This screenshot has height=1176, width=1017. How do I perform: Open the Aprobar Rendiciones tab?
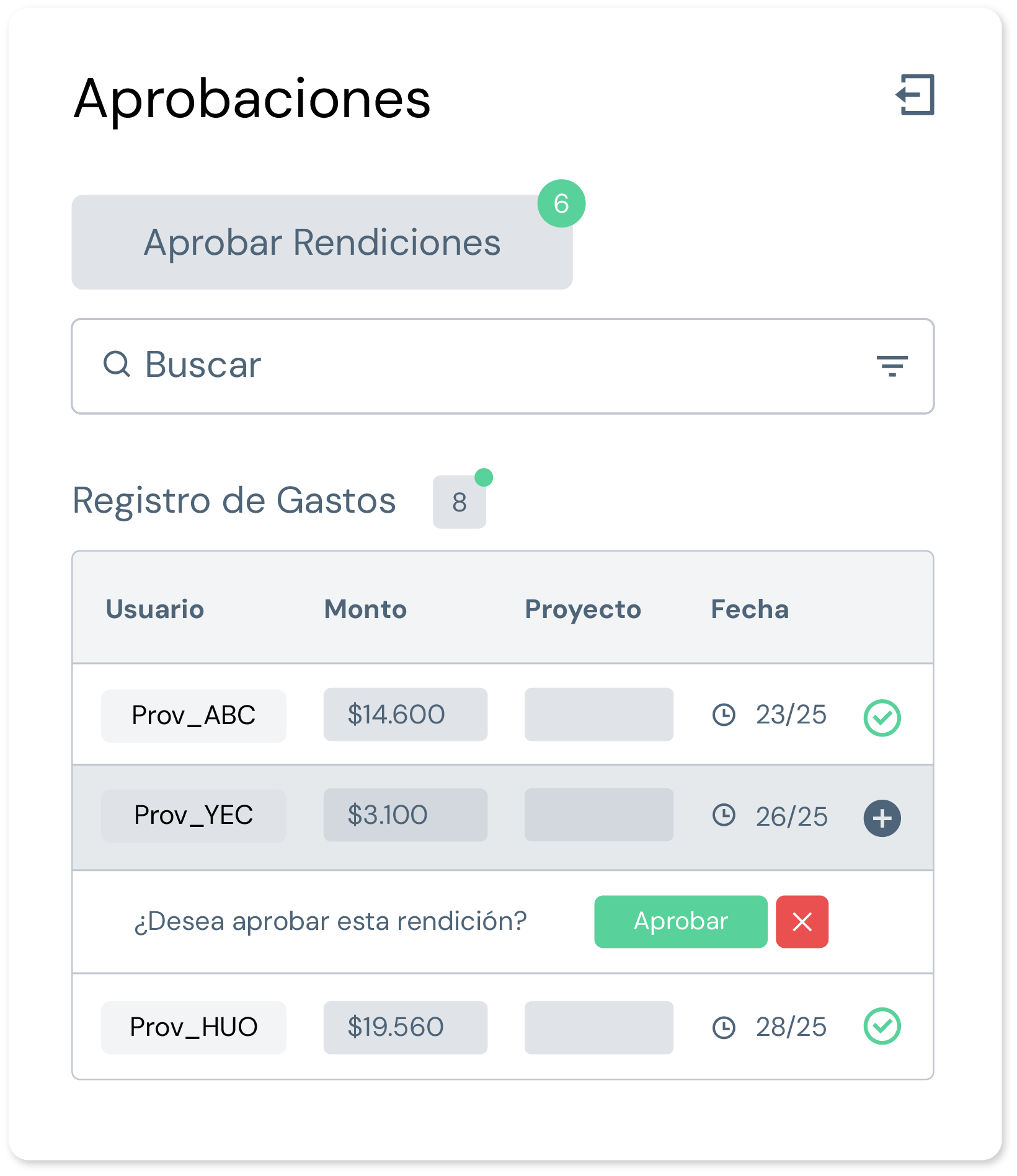pyautogui.click(x=322, y=242)
